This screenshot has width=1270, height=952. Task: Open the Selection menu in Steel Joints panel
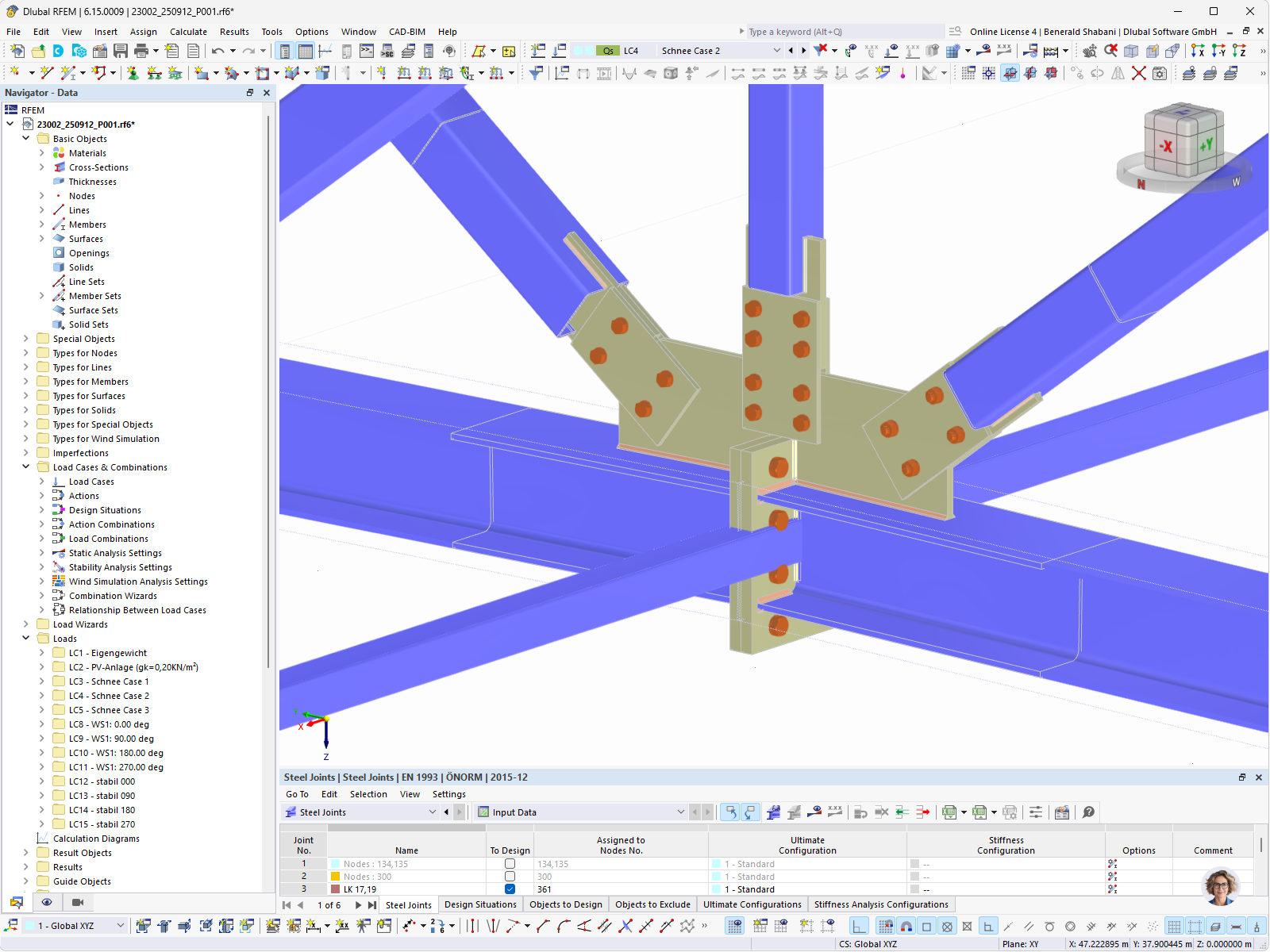coord(368,794)
